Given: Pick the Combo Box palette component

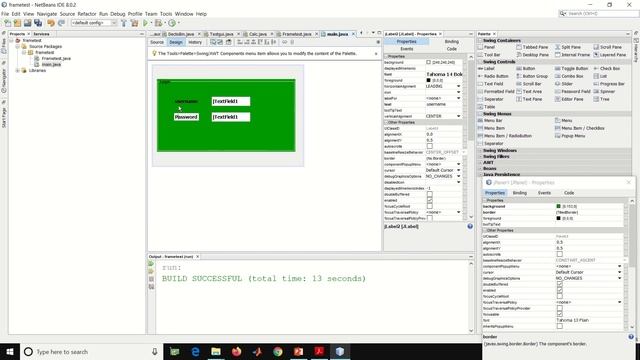Looking at the screenshot, I should [x=569, y=76].
